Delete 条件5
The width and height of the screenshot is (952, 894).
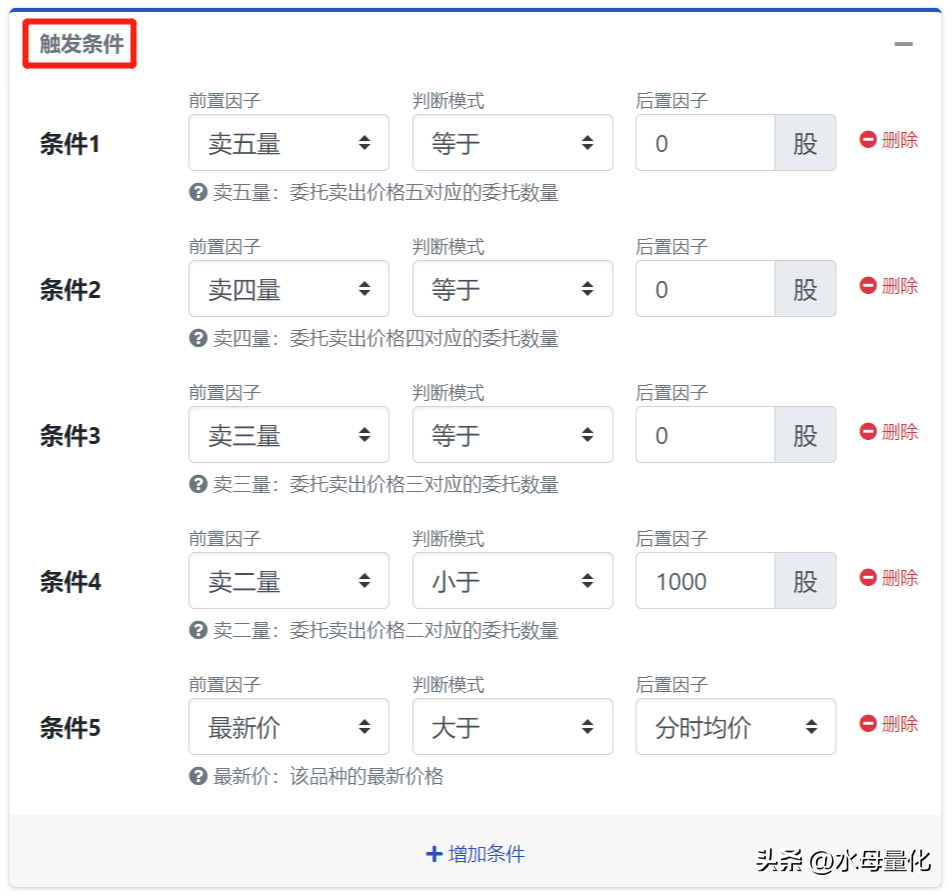pos(889,723)
